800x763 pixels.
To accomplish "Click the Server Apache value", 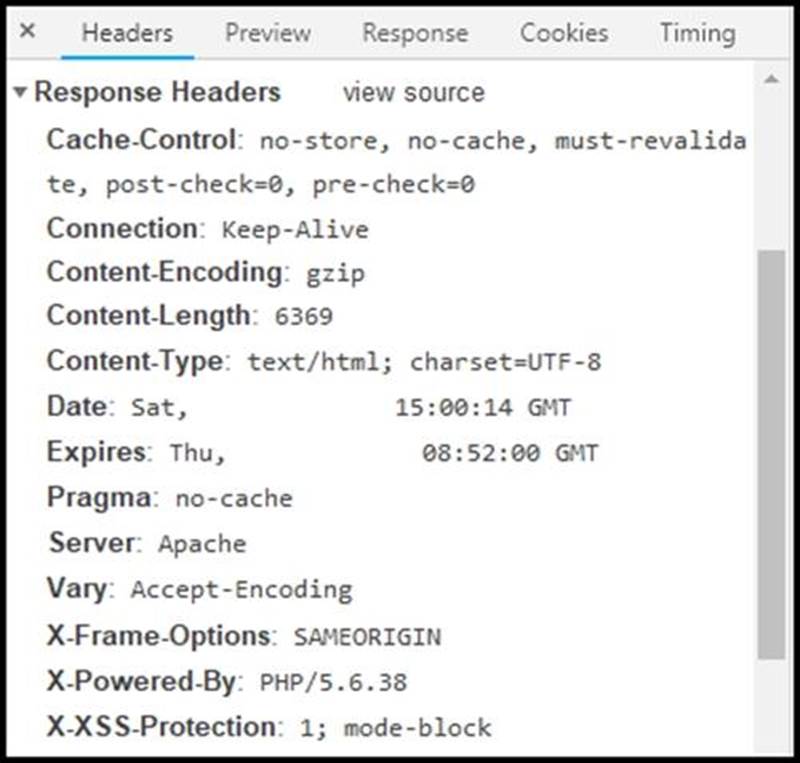I will 202,544.
